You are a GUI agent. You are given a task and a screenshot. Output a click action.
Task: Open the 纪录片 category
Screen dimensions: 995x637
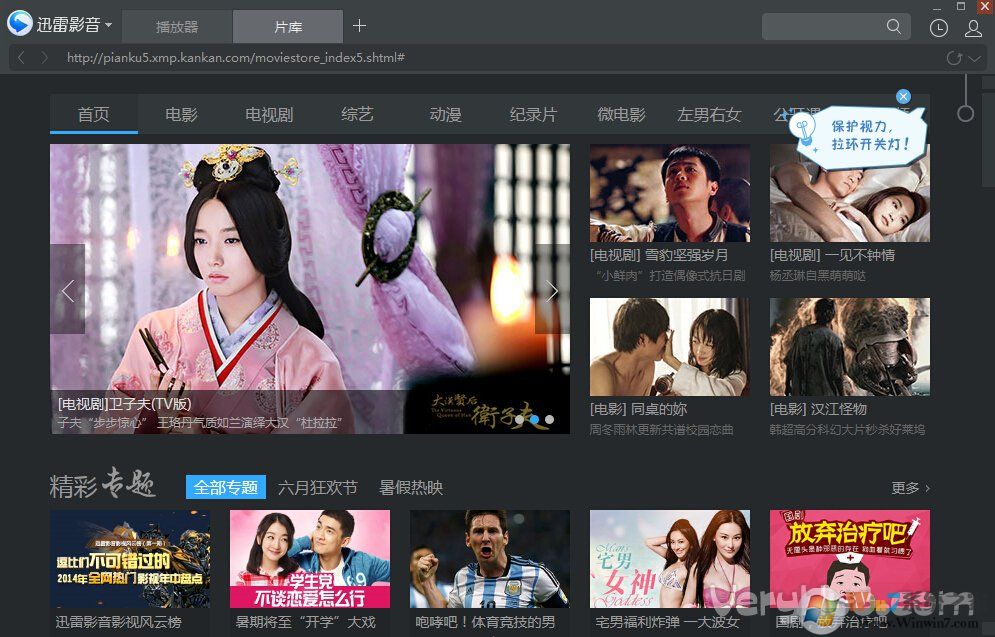click(x=533, y=114)
